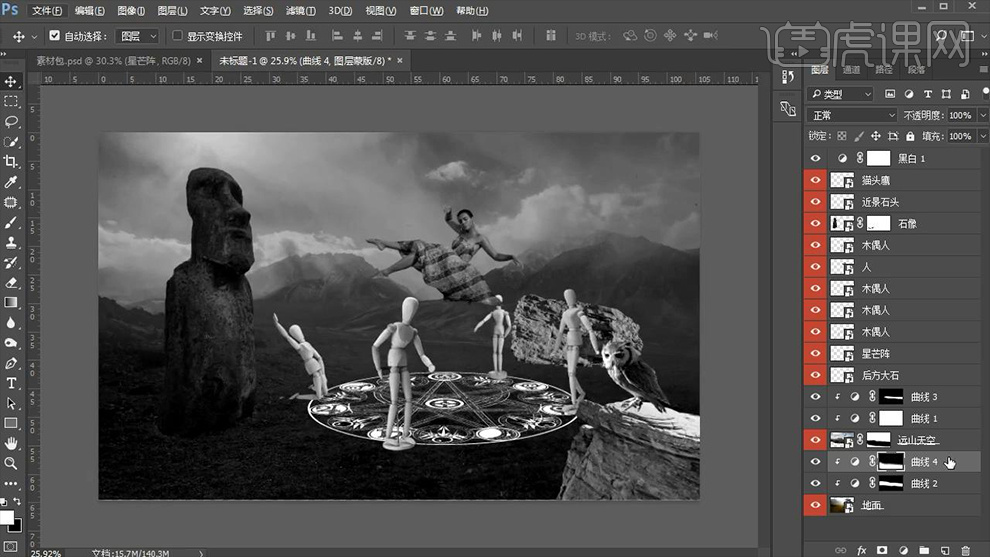Select the Rectangular Marquee tool
Viewport: 990px width, 557px height.
point(11,102)
